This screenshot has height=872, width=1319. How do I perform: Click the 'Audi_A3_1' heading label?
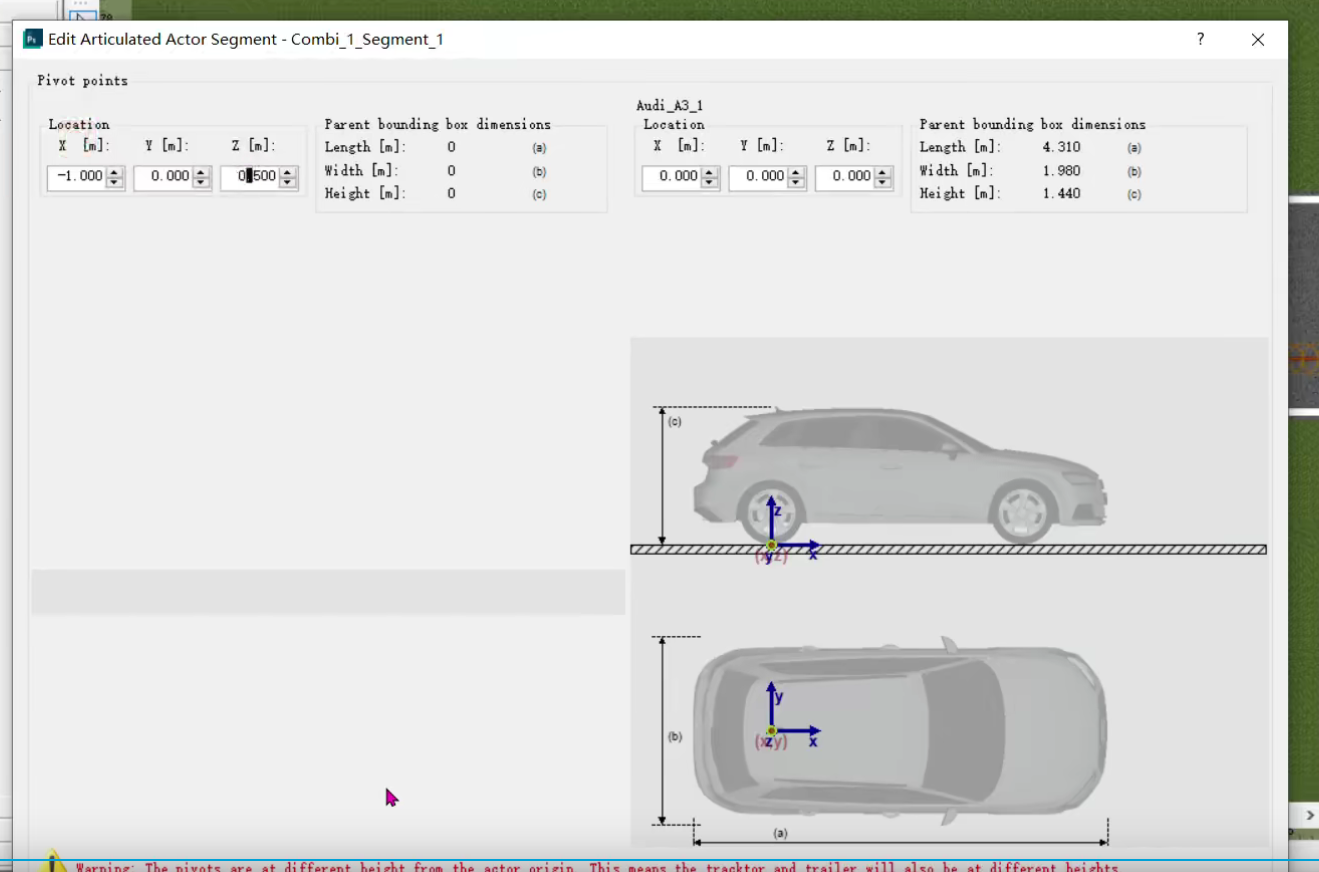click(670, 105)
